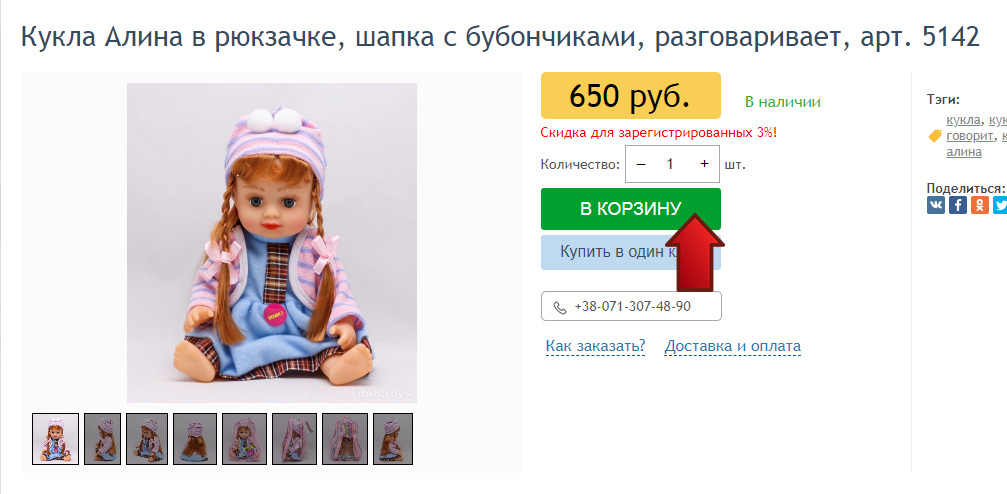Click the +38-071-307-48-90 phone button
Image resolution: width=1007 pixels, height=494 pixels.
point(631,306)
